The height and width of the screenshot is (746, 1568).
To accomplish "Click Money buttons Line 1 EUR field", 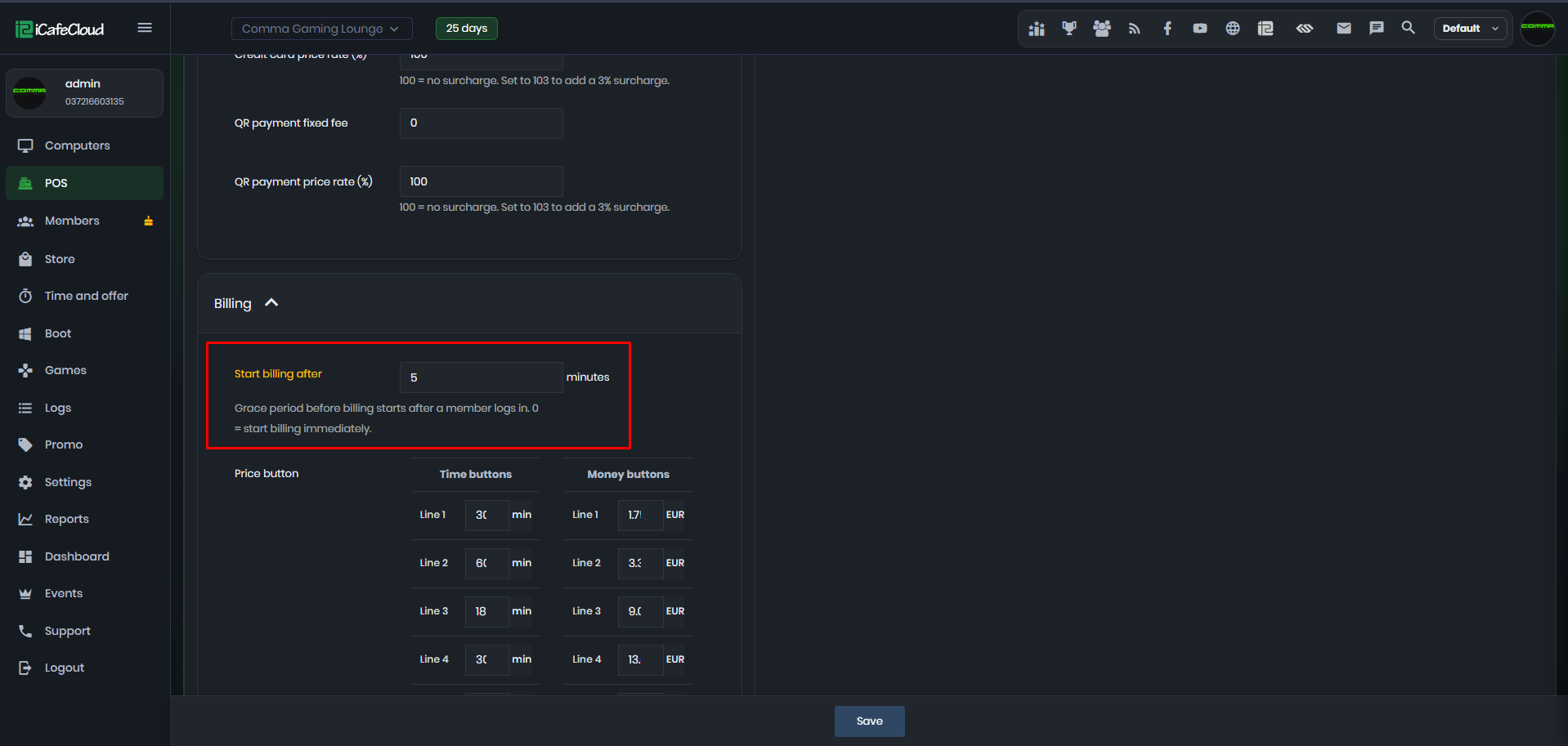I will coord(640,515).
